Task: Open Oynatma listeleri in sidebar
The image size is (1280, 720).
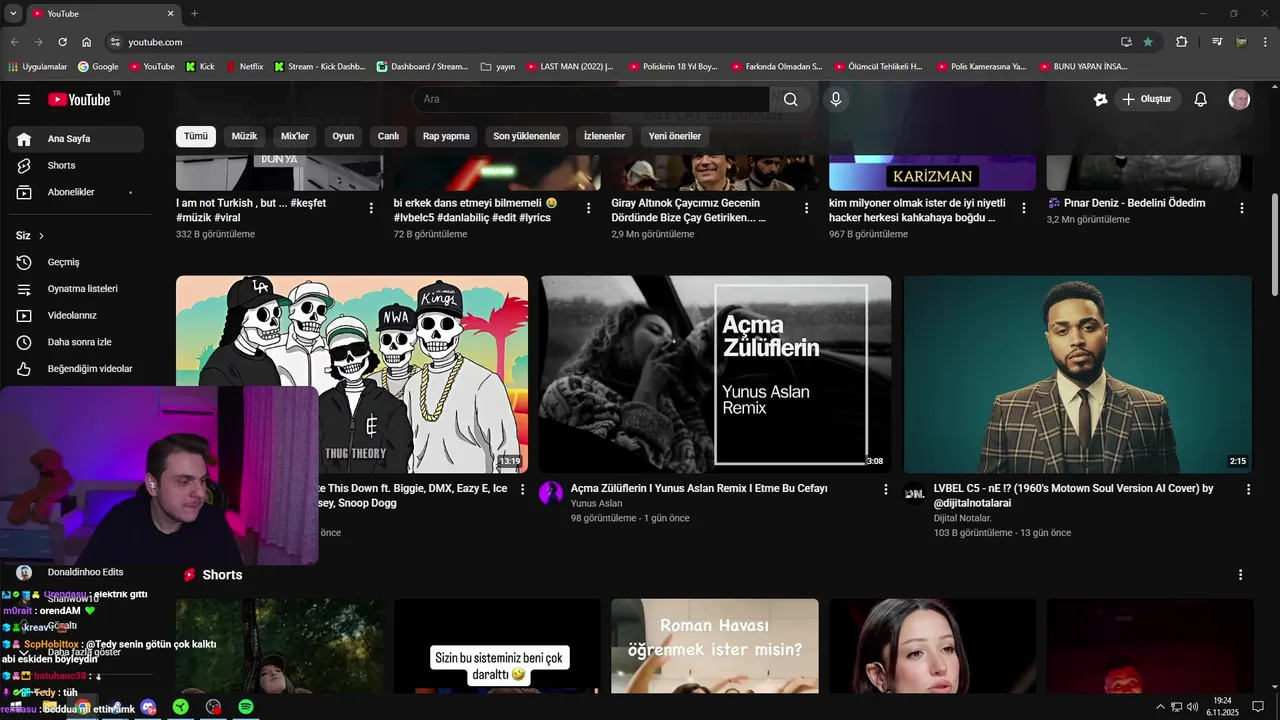Action: click(76, 289)
